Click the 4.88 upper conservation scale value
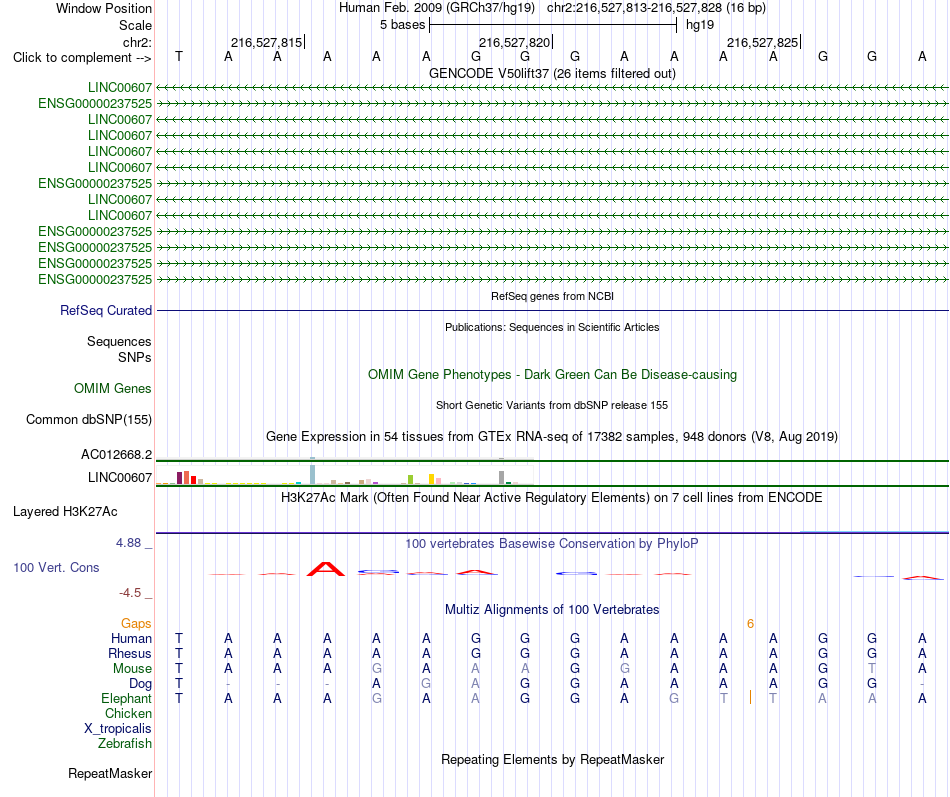This screenshot has height=797, width=950. click(128, 543)
